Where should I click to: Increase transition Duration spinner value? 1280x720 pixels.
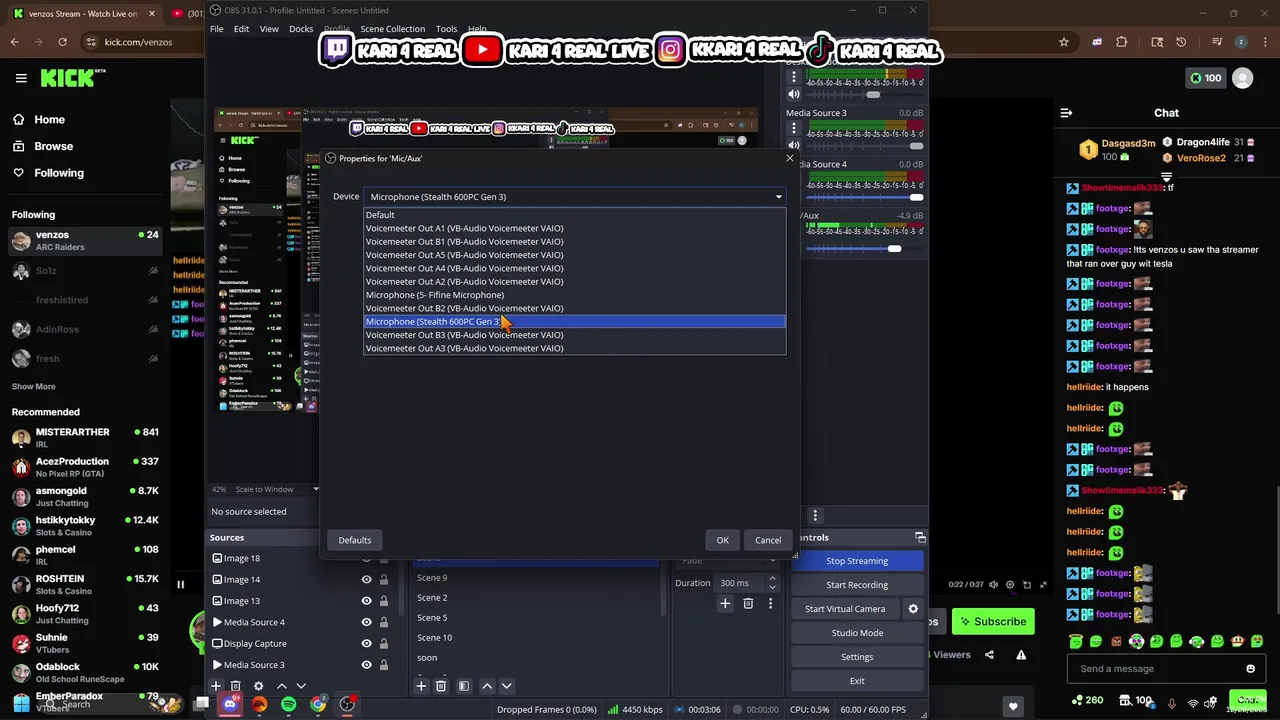coord(771,579)
